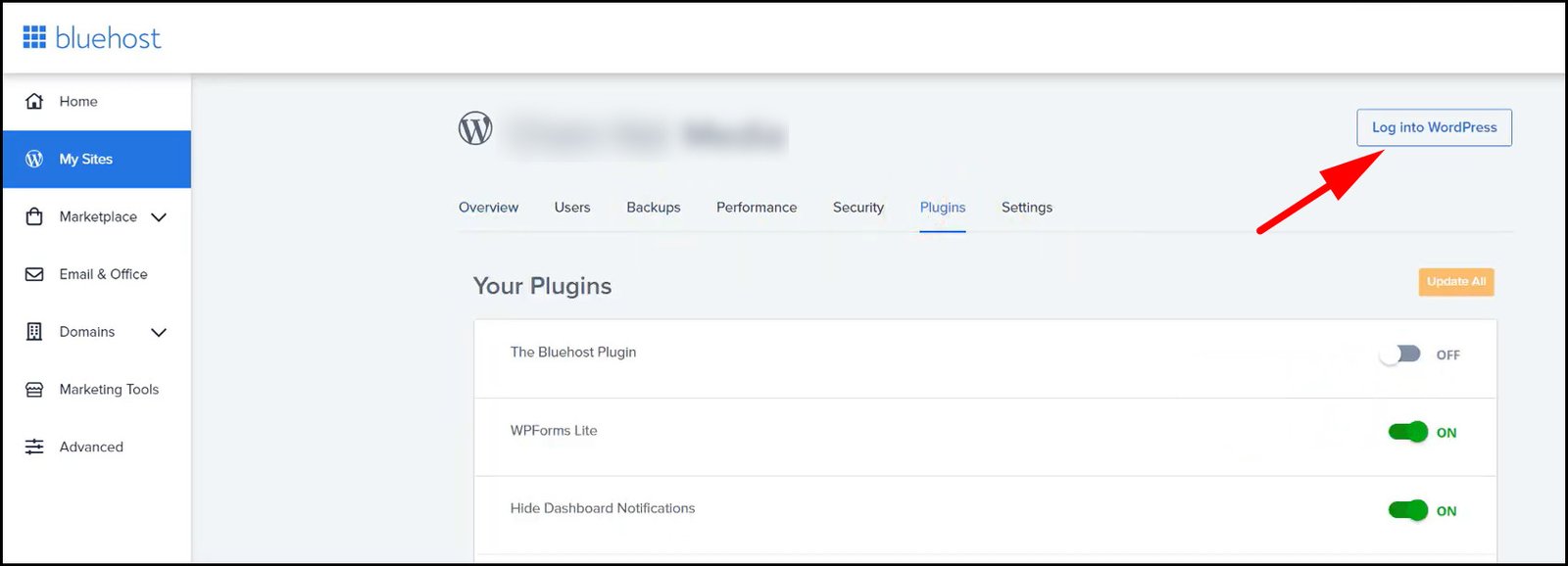The height and width of the screenshot is (566, 1568).
Task: Turn off the WPForms Lite toggle
Action: coord(1407,432)
